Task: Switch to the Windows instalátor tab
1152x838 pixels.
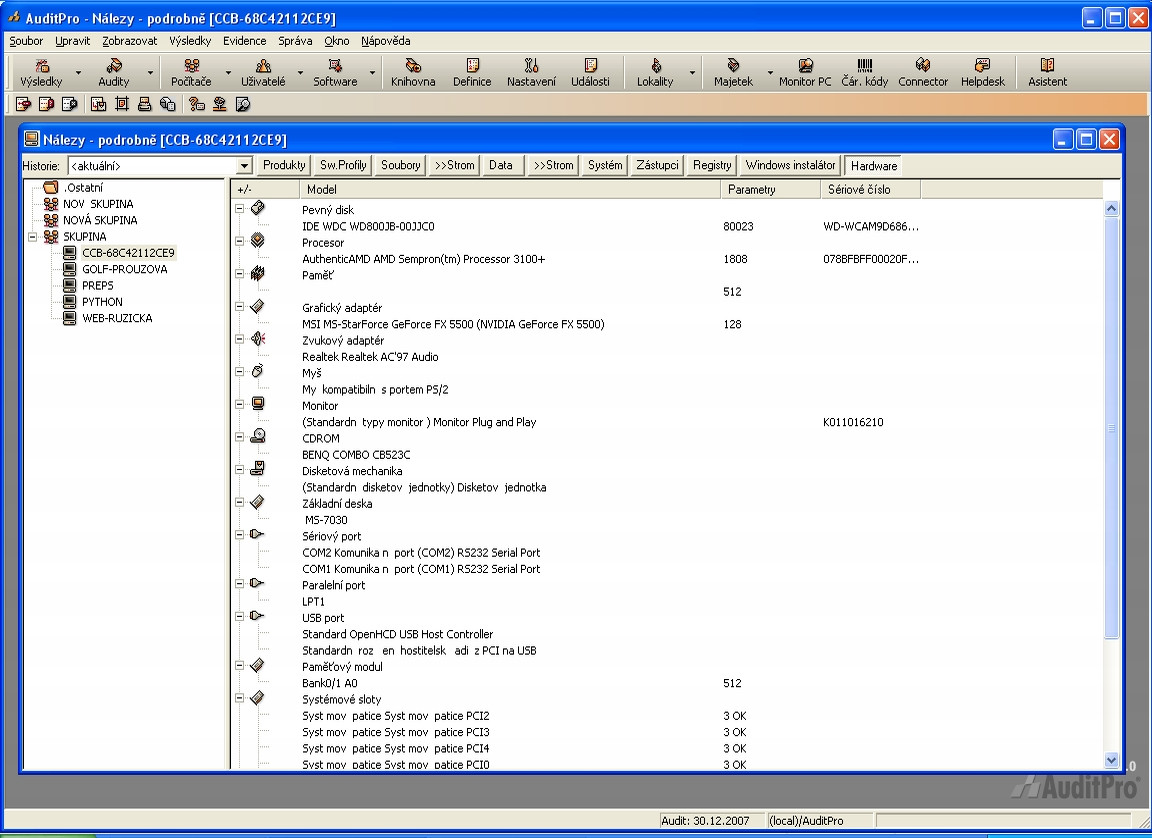Action: coord(791,165)
